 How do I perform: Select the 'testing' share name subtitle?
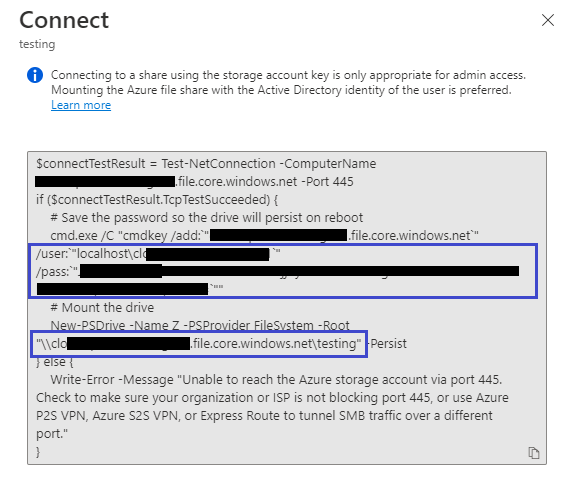click(x=37, y=44)
